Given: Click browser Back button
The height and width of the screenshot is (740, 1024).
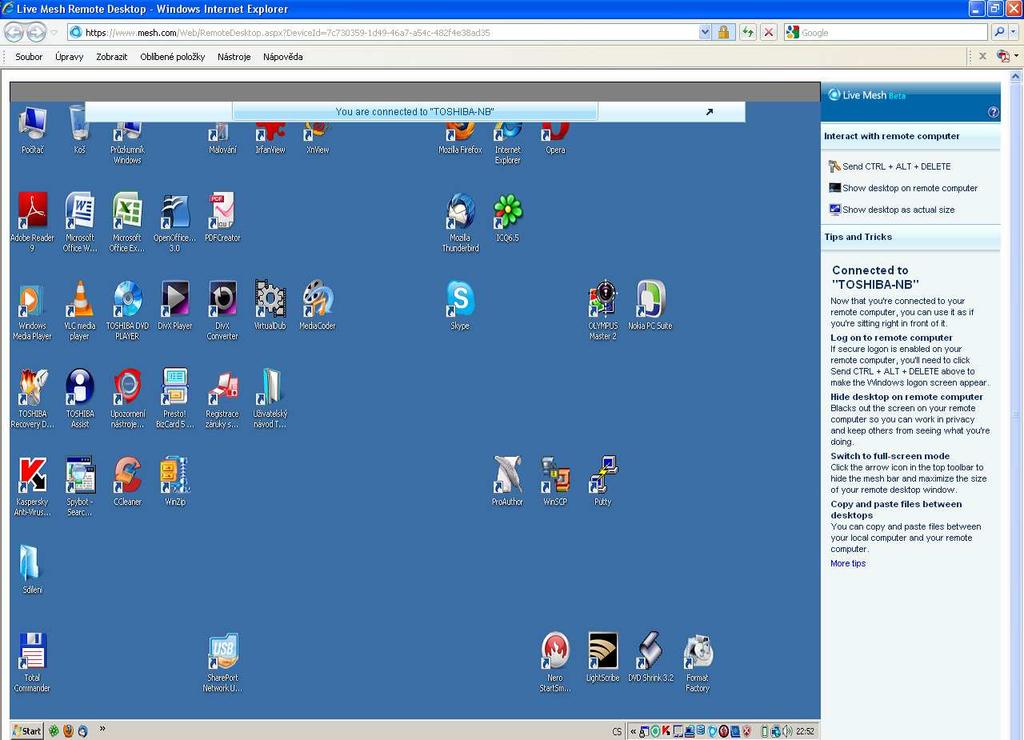Looking at the screenshot, I should [x=14, y=32].
